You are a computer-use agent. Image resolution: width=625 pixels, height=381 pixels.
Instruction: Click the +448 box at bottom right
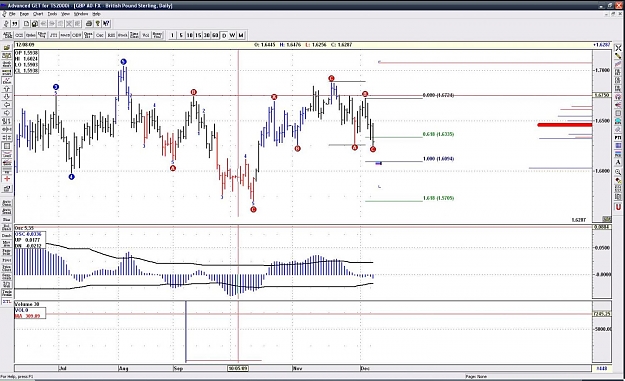[601, 368]
